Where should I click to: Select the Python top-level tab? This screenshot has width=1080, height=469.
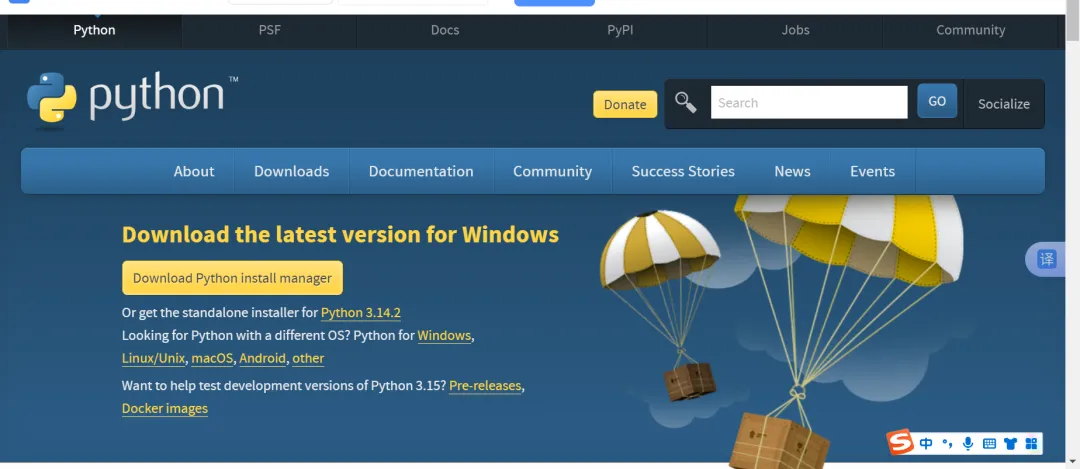point(94,30)
